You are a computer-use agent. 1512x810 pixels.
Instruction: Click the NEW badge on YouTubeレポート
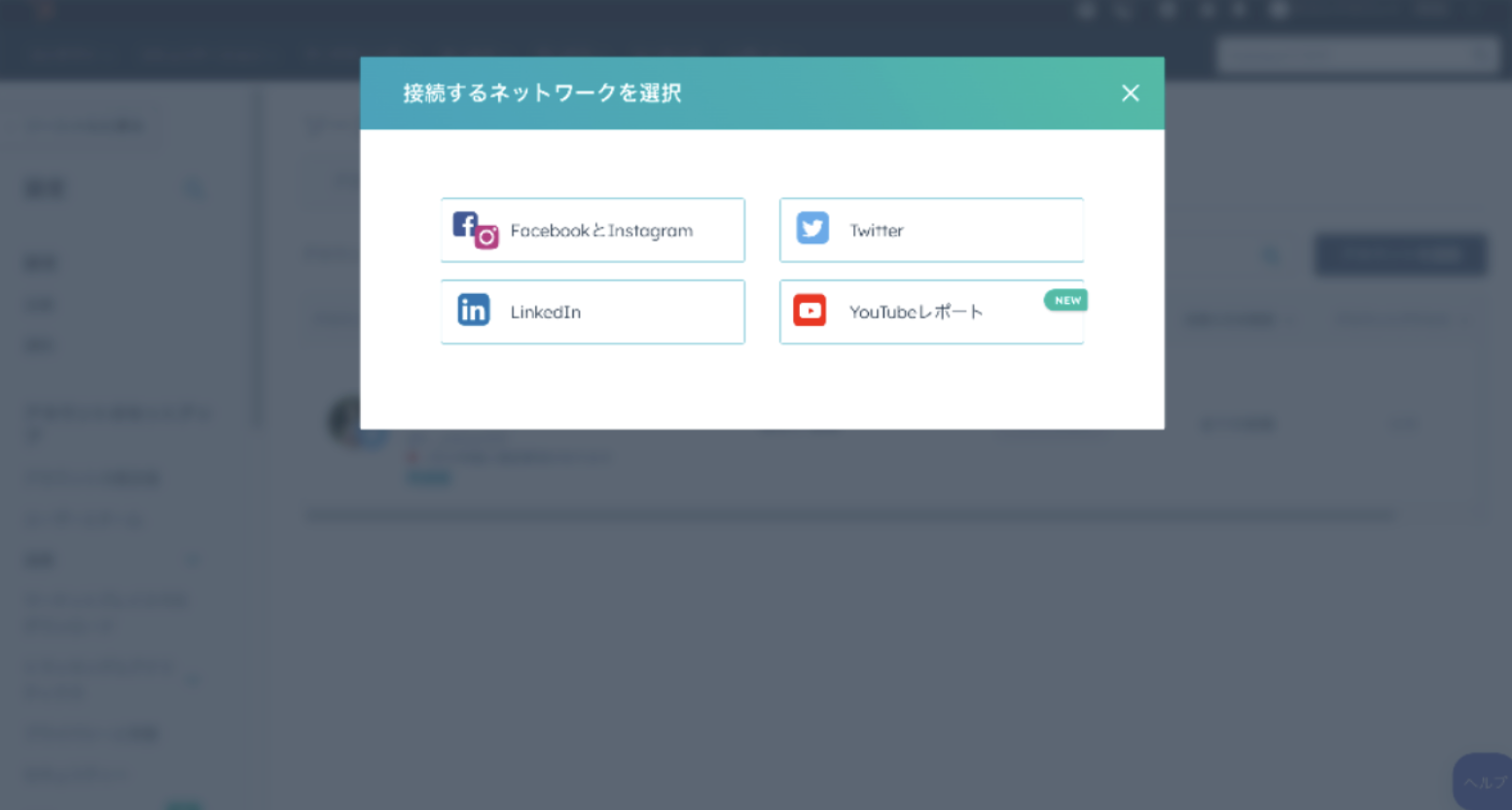click(1065, 301)
